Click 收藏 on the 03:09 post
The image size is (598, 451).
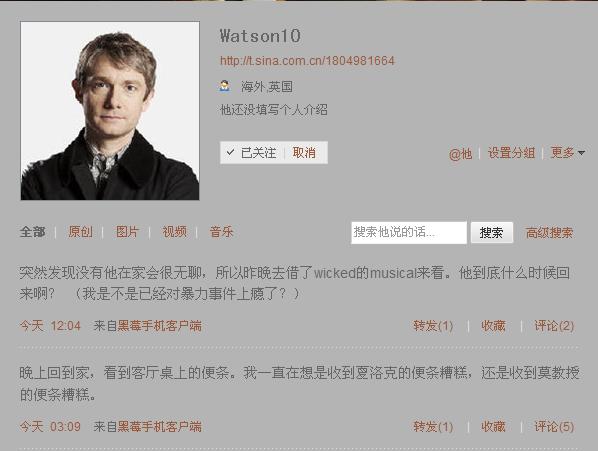coord(493,427)
